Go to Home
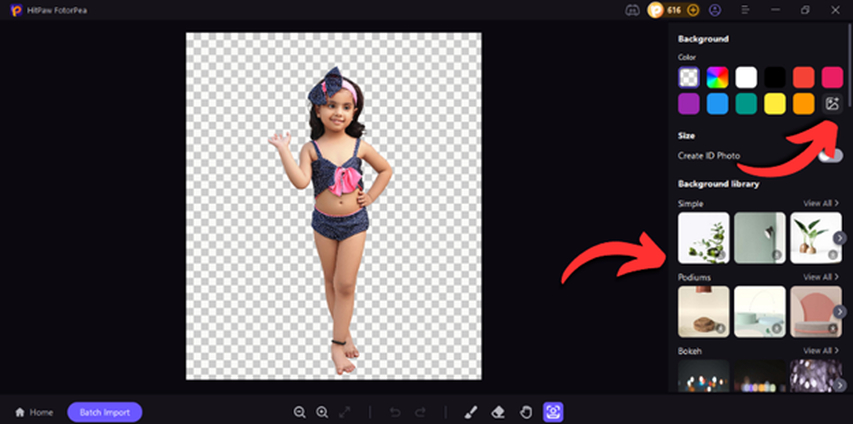Viewport: 853px width, 424px height. pos(34,412)
